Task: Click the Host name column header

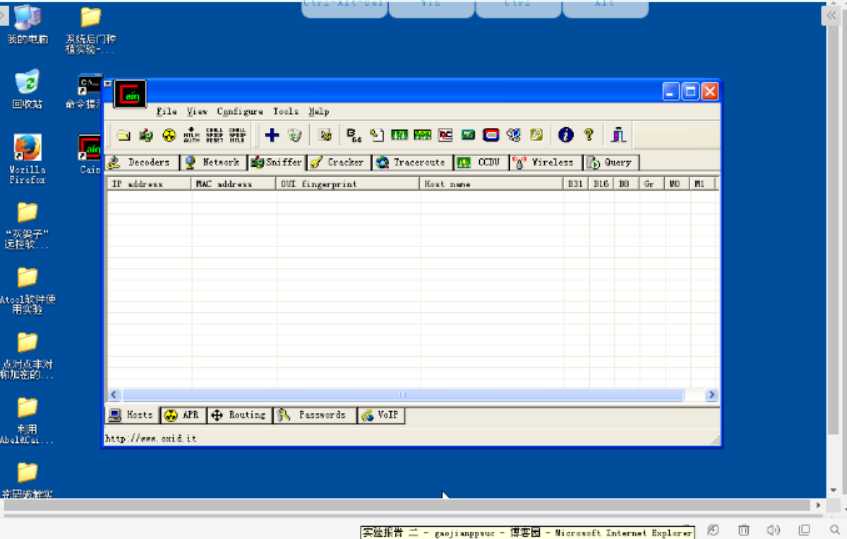Action: [490, 184]
